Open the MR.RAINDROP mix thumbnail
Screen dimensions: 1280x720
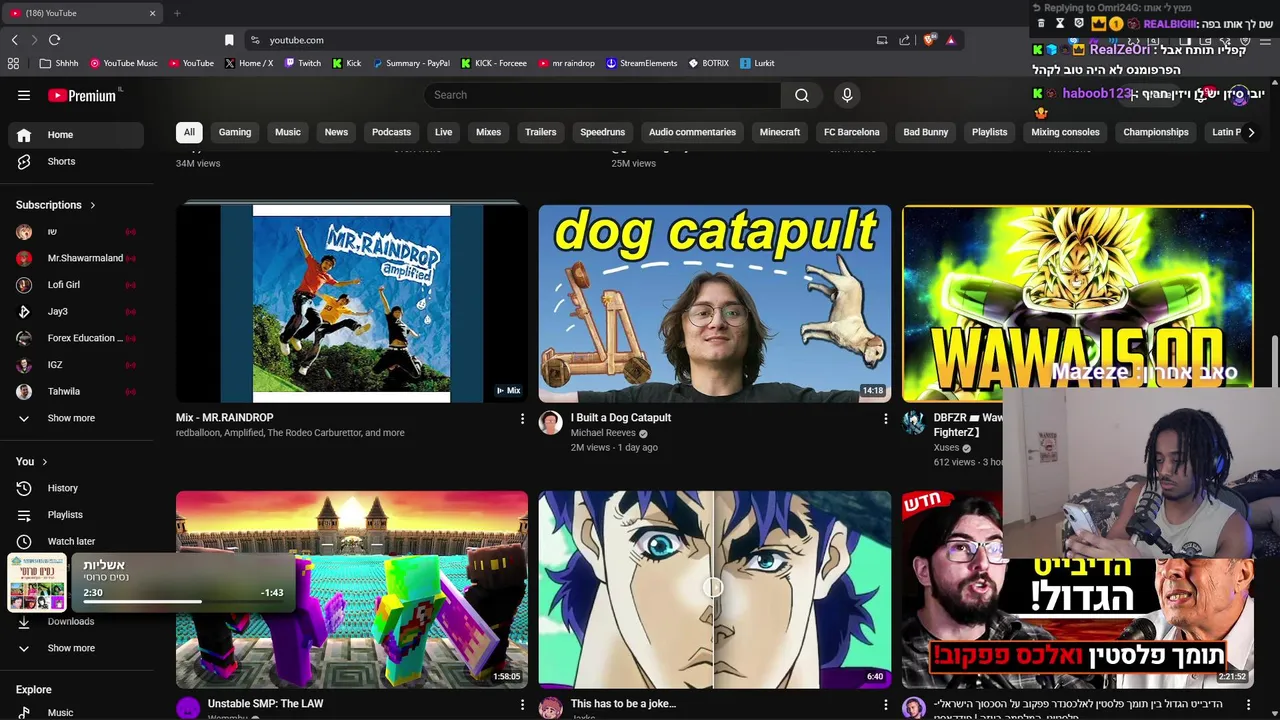(352, 304)
